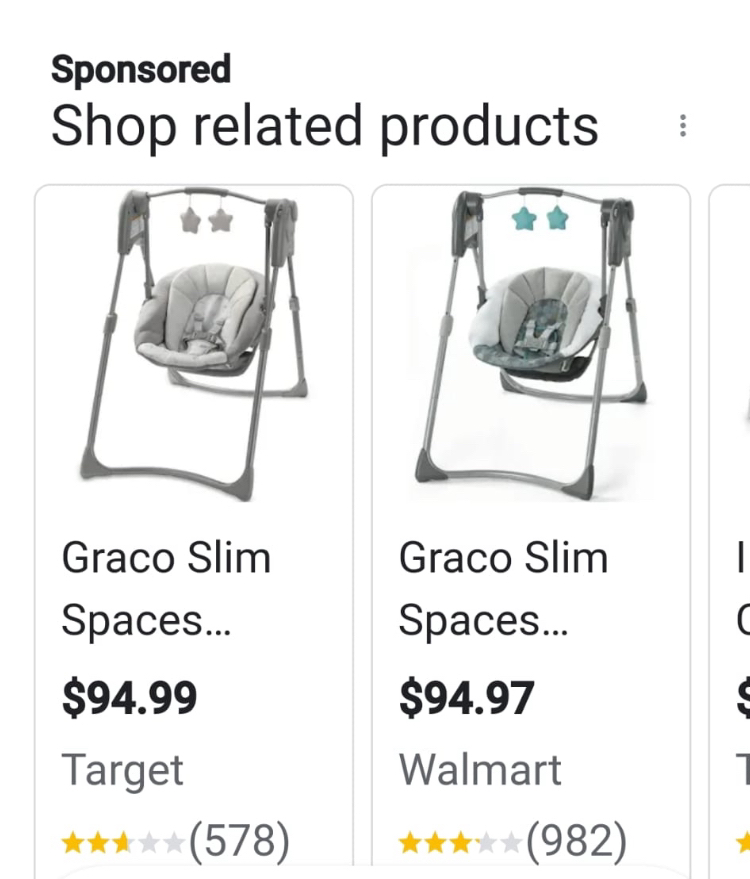This screenshot has width=750, height=879.
Task: Click the truncated third product title
Action: pos(744,588)
